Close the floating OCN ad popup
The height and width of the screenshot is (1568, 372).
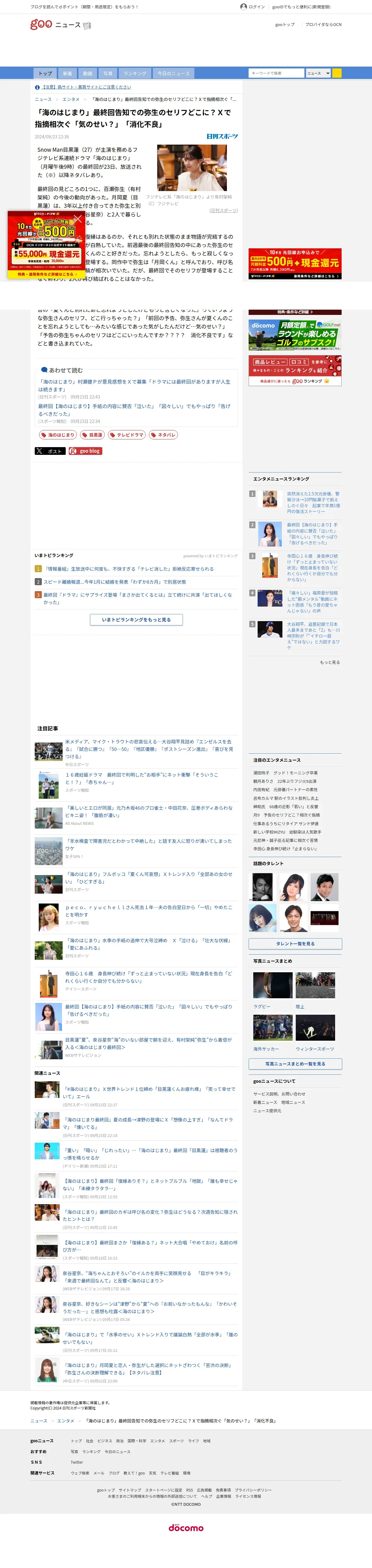(77, 219)
